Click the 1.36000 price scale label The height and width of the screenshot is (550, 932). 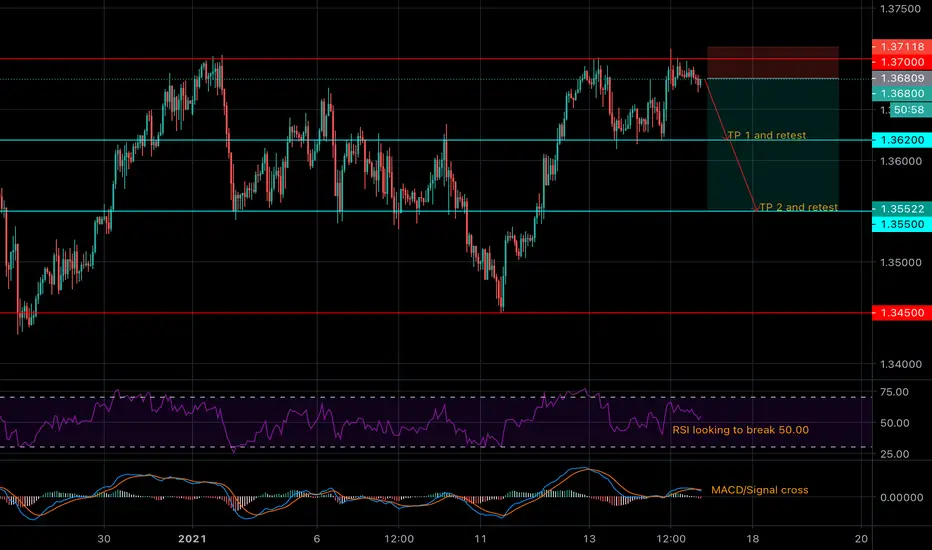click(901, 161)
